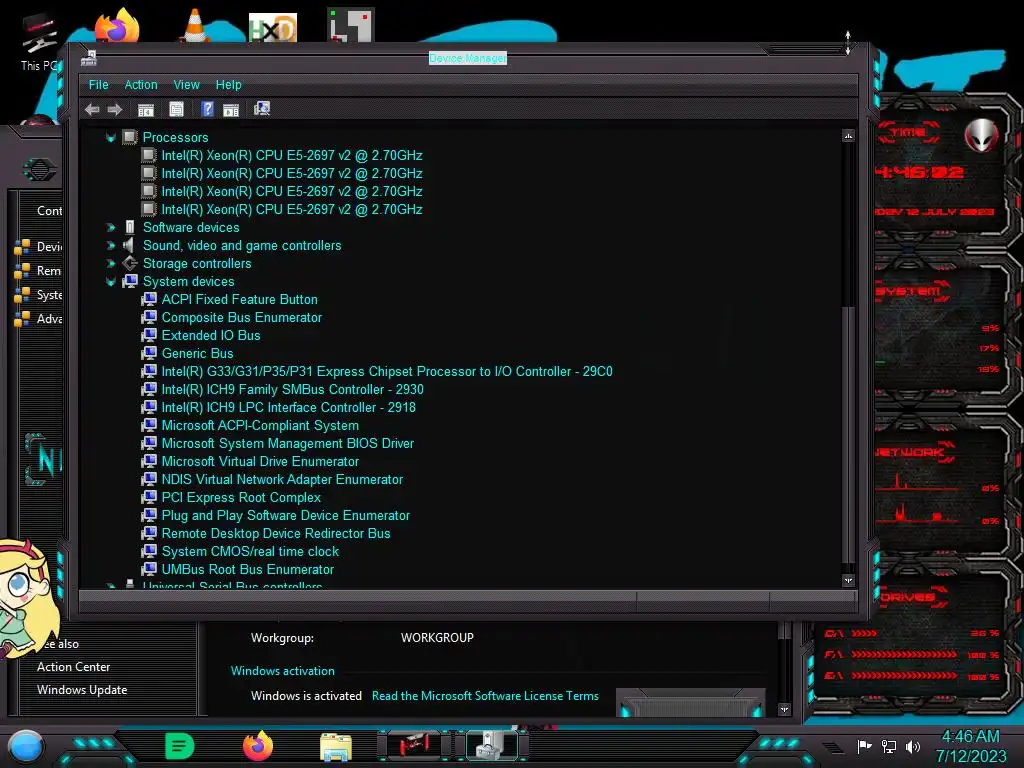Image resolution: width=1024 pixels, height=768 pixels.
Task: Click the blue Help question mark icon
Action: (207, 109)
